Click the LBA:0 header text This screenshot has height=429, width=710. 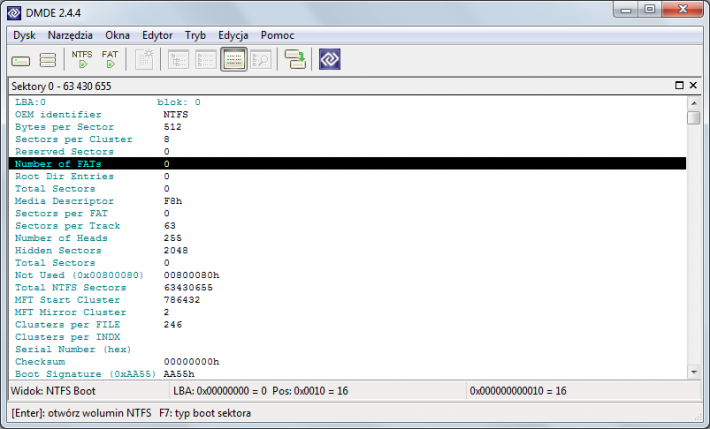(30, 102)
